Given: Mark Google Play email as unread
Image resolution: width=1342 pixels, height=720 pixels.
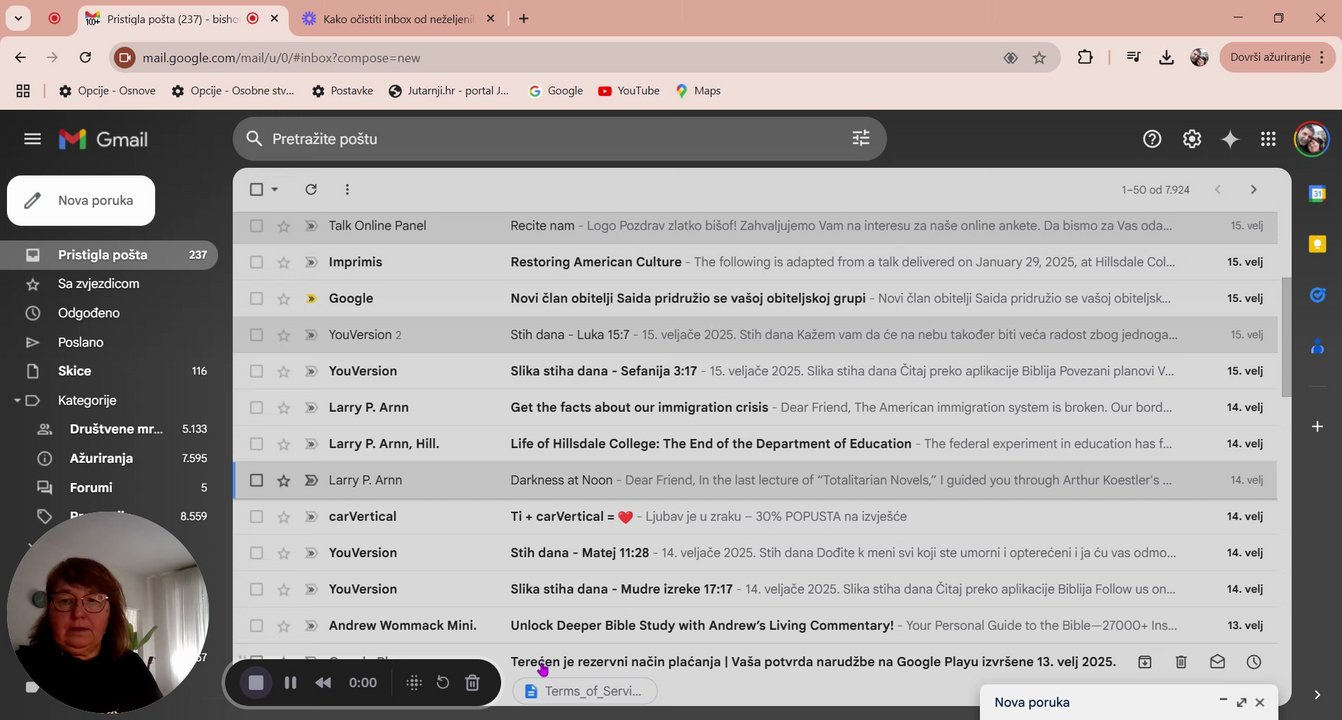Looking at the screenshot, I should [x=1217, y=662].
